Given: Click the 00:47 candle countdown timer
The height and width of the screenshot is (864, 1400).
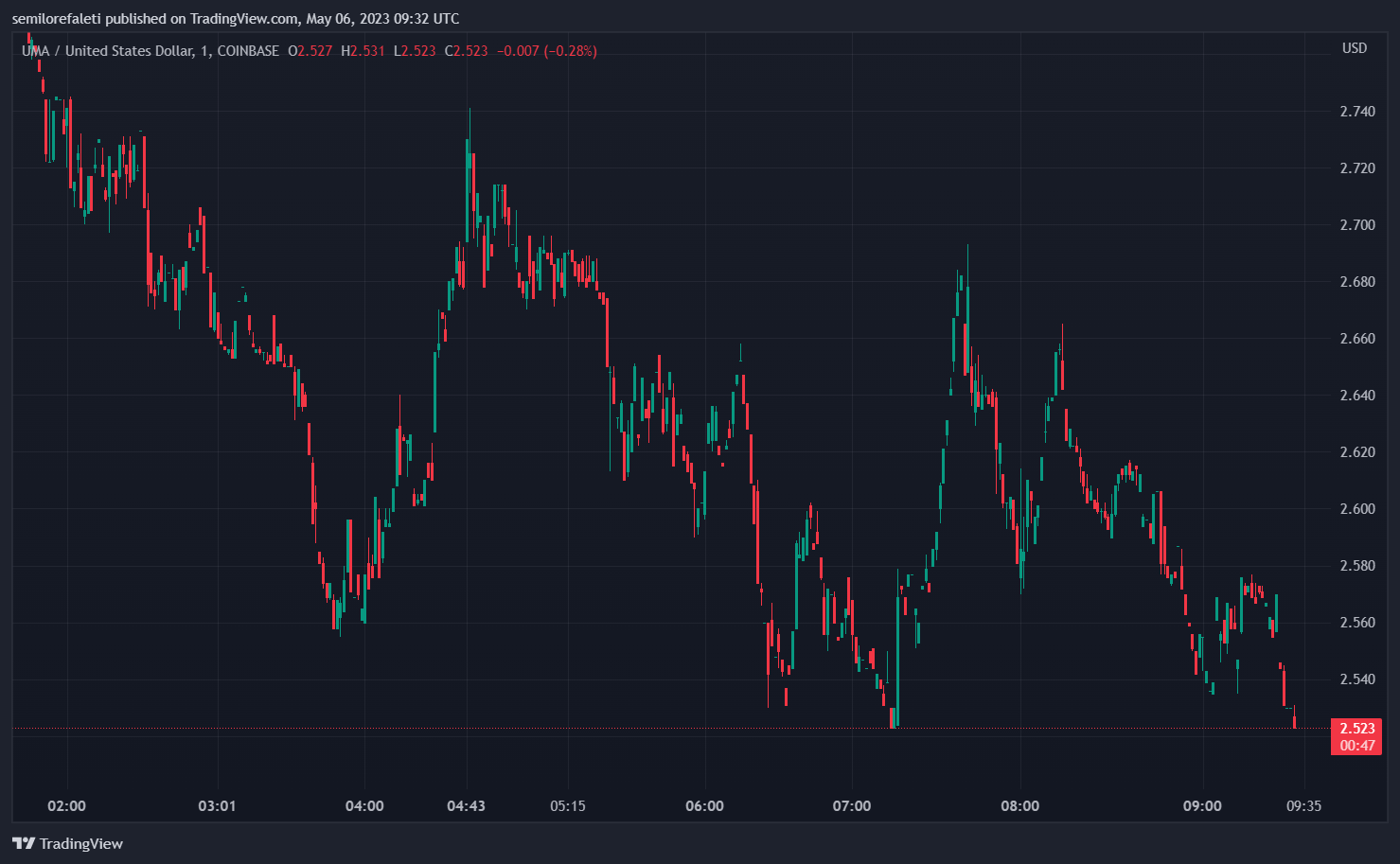Looking at the screenshot, I should pos(1356,746).
